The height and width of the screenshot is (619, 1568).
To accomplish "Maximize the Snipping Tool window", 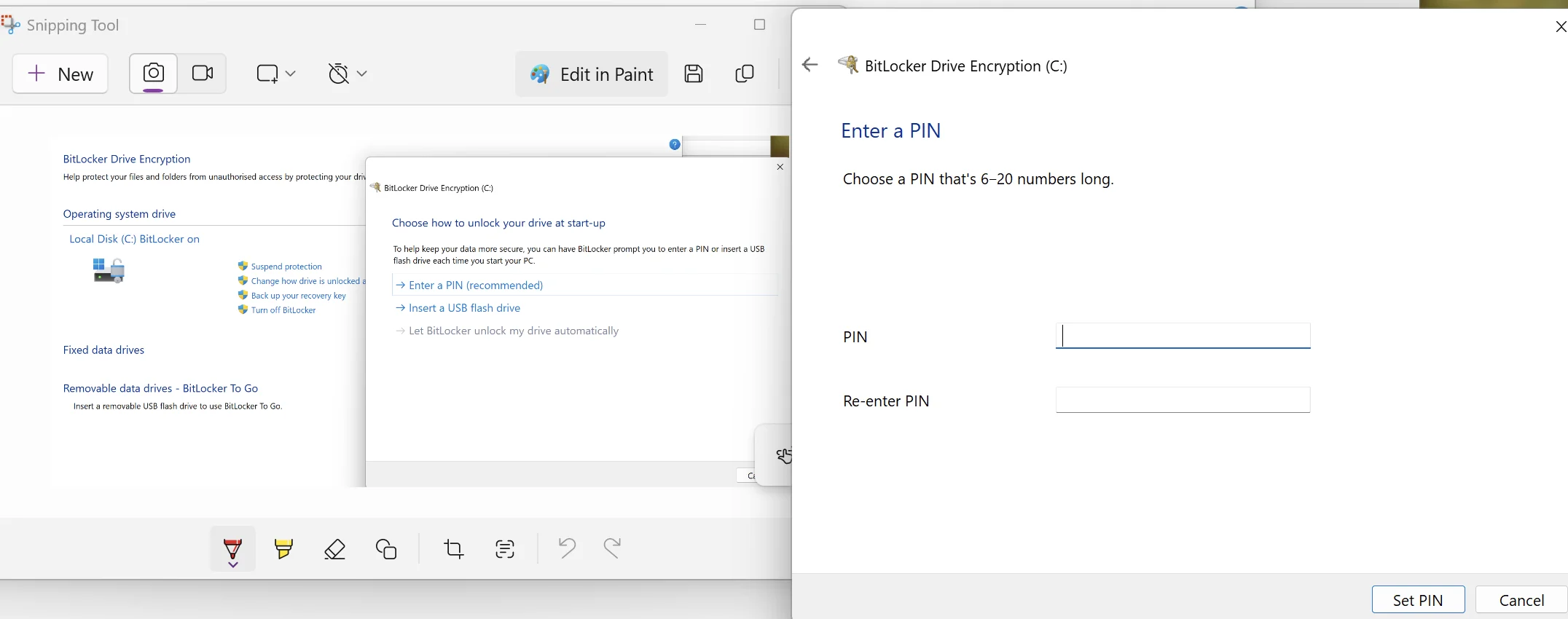I will (x=759, y=25).
